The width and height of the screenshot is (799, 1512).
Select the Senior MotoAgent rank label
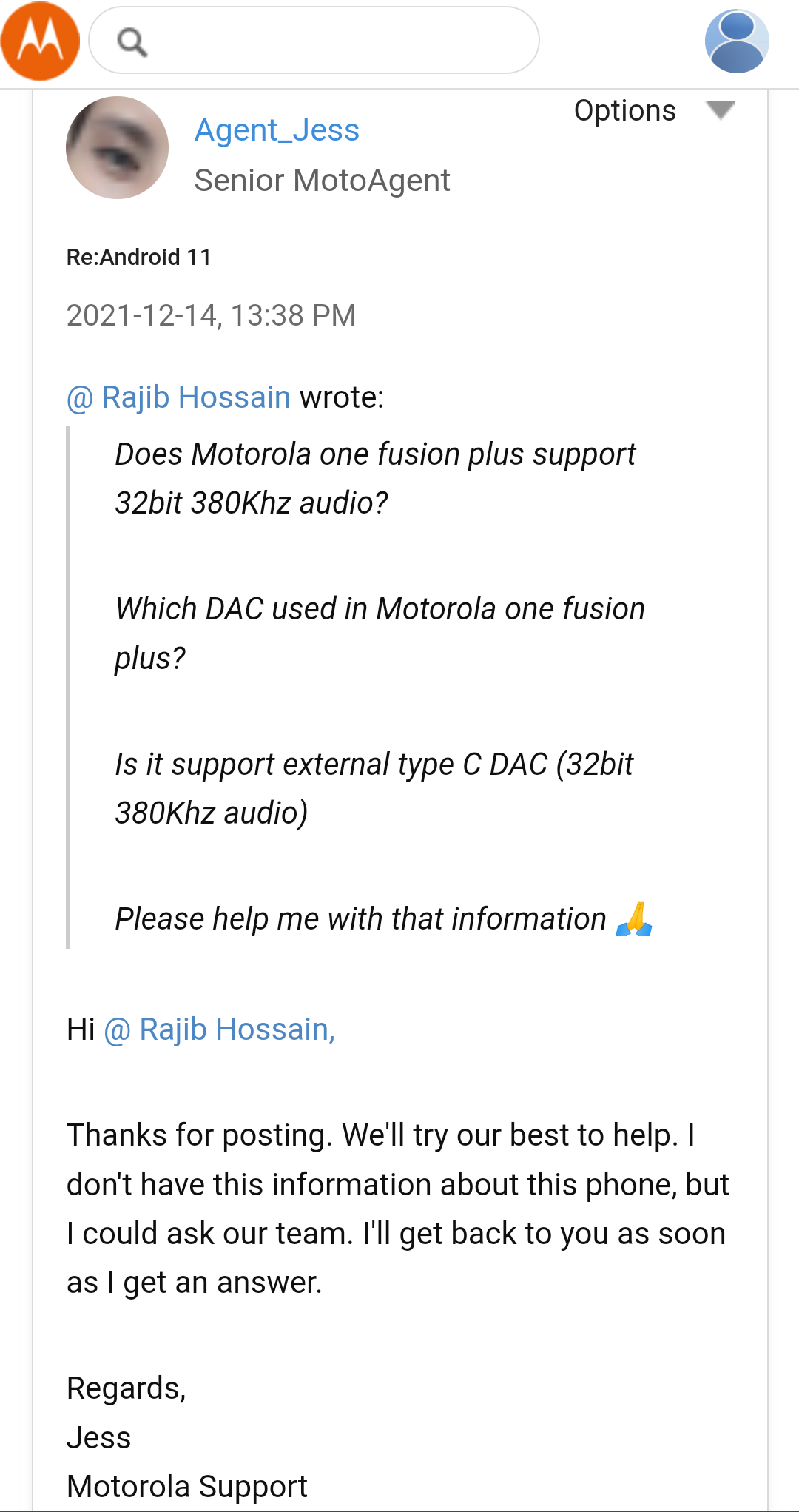click(x=322, y=181)
